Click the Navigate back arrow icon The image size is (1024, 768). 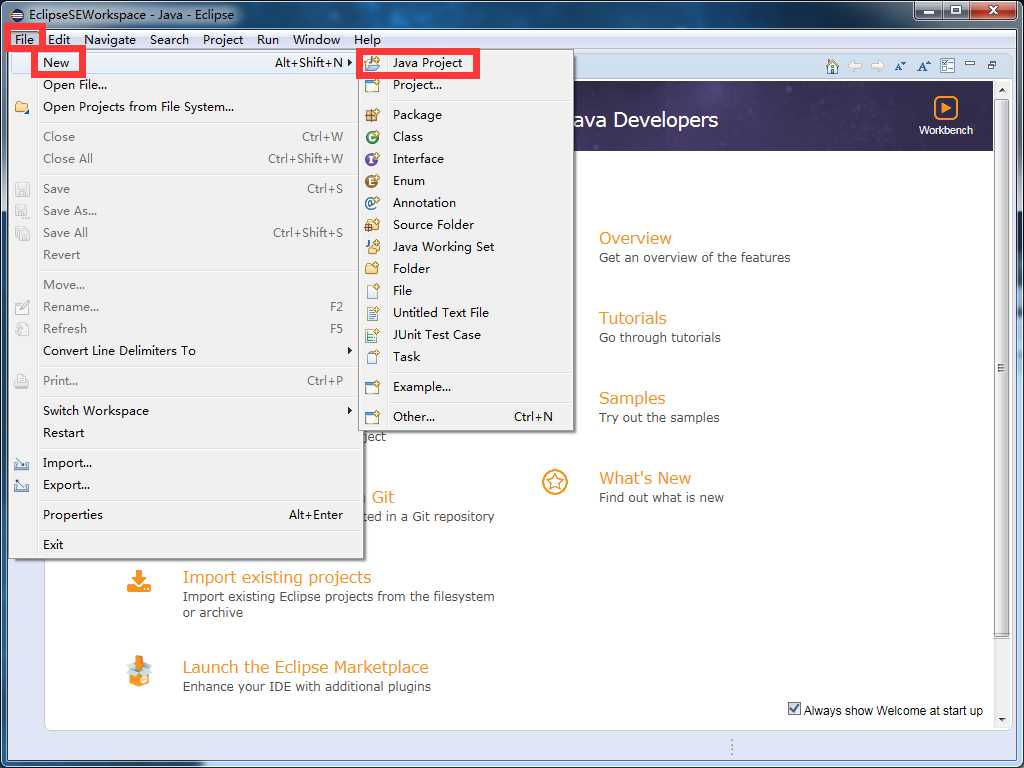(855, 65)
